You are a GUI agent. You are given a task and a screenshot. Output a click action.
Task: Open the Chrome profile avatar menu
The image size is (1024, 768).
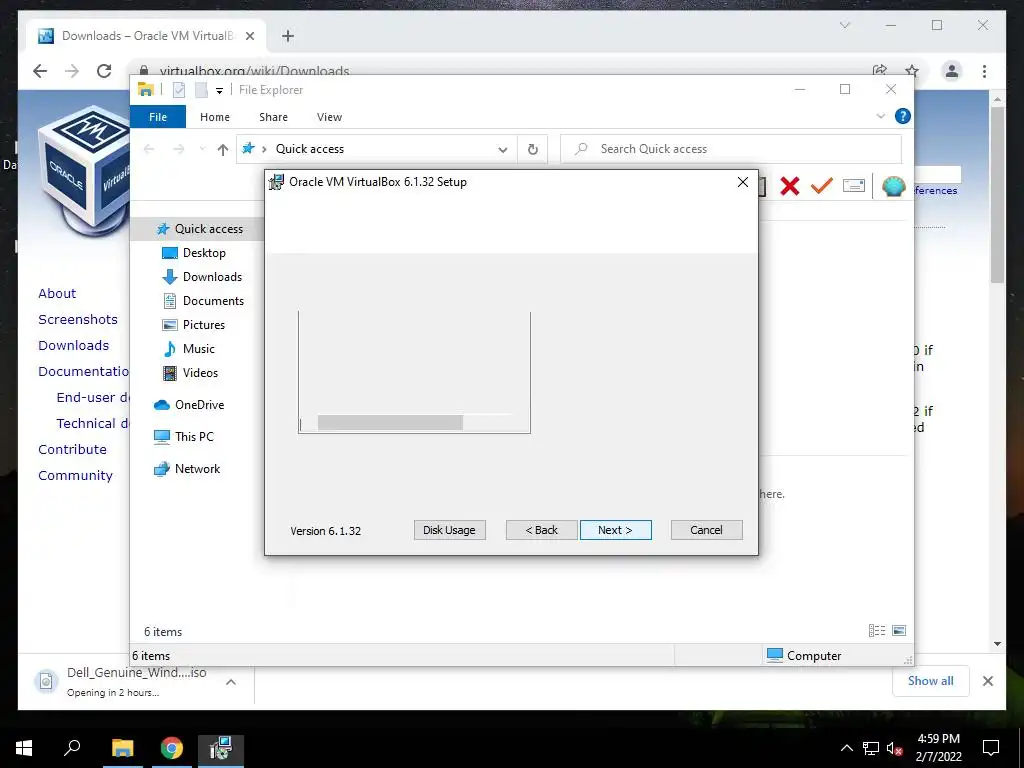pyautogui.click(x=952, y=71)
